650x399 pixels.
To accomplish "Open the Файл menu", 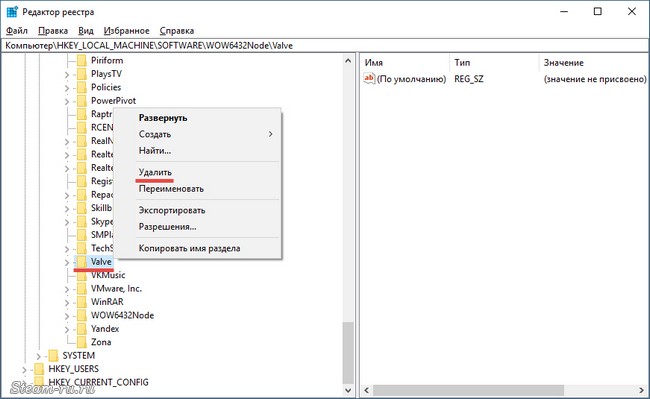I will tap(17, 31).
